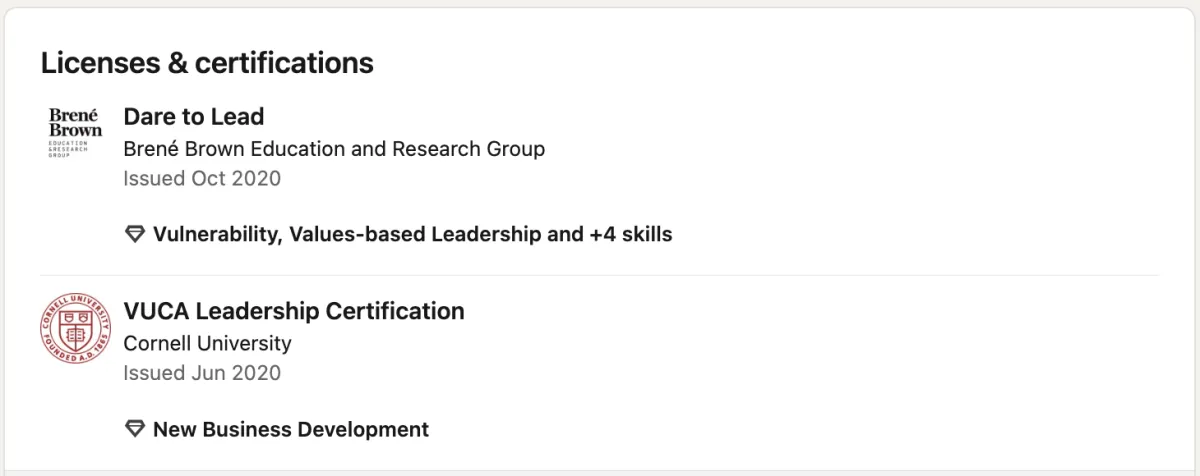Click the Issued Oct 2020 date
This screenshot has width=1200, height=476.
[202, 179]
